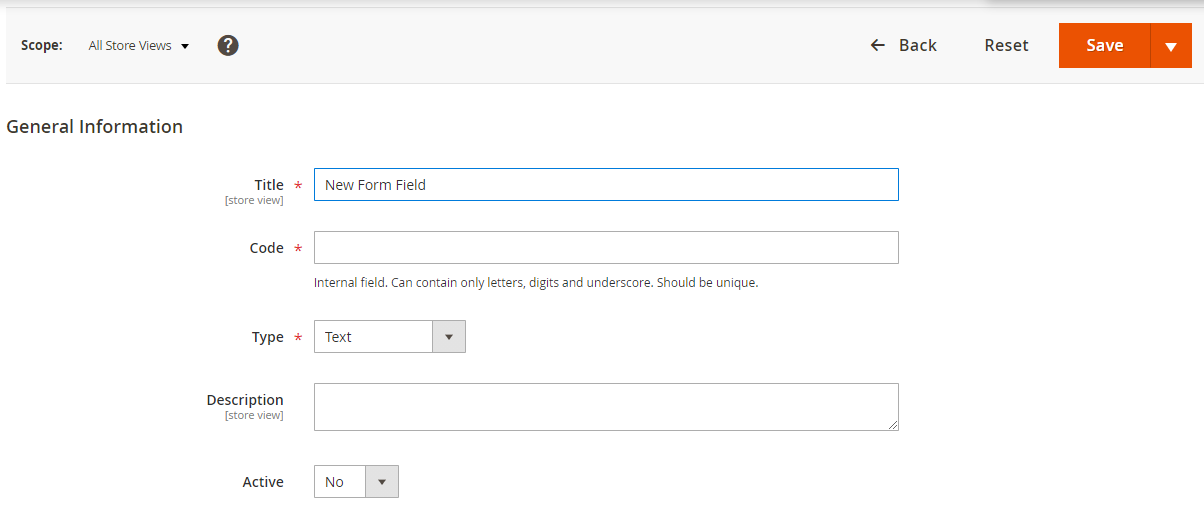Click the Title field label
This screenshot has width=1204, height=516.
269,185
